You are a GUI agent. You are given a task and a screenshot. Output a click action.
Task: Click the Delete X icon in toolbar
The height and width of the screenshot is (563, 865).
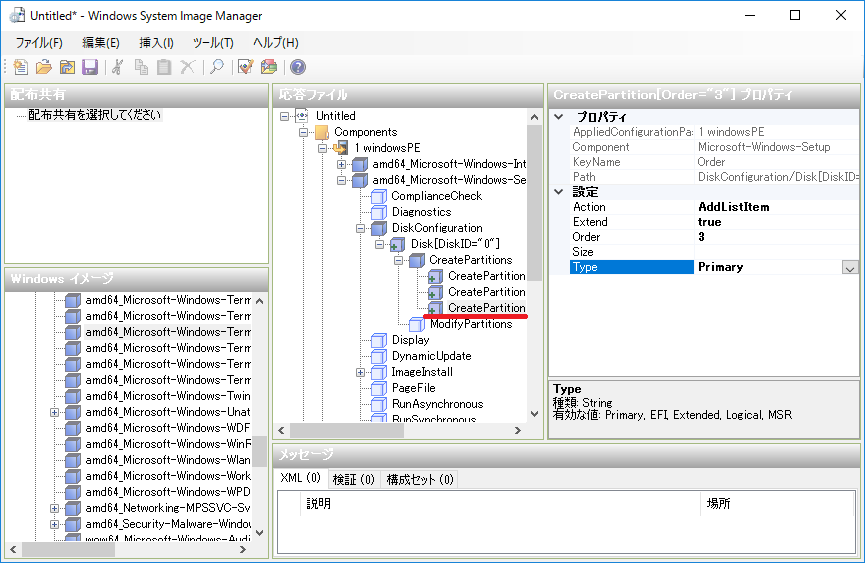(x=186, y=67)
